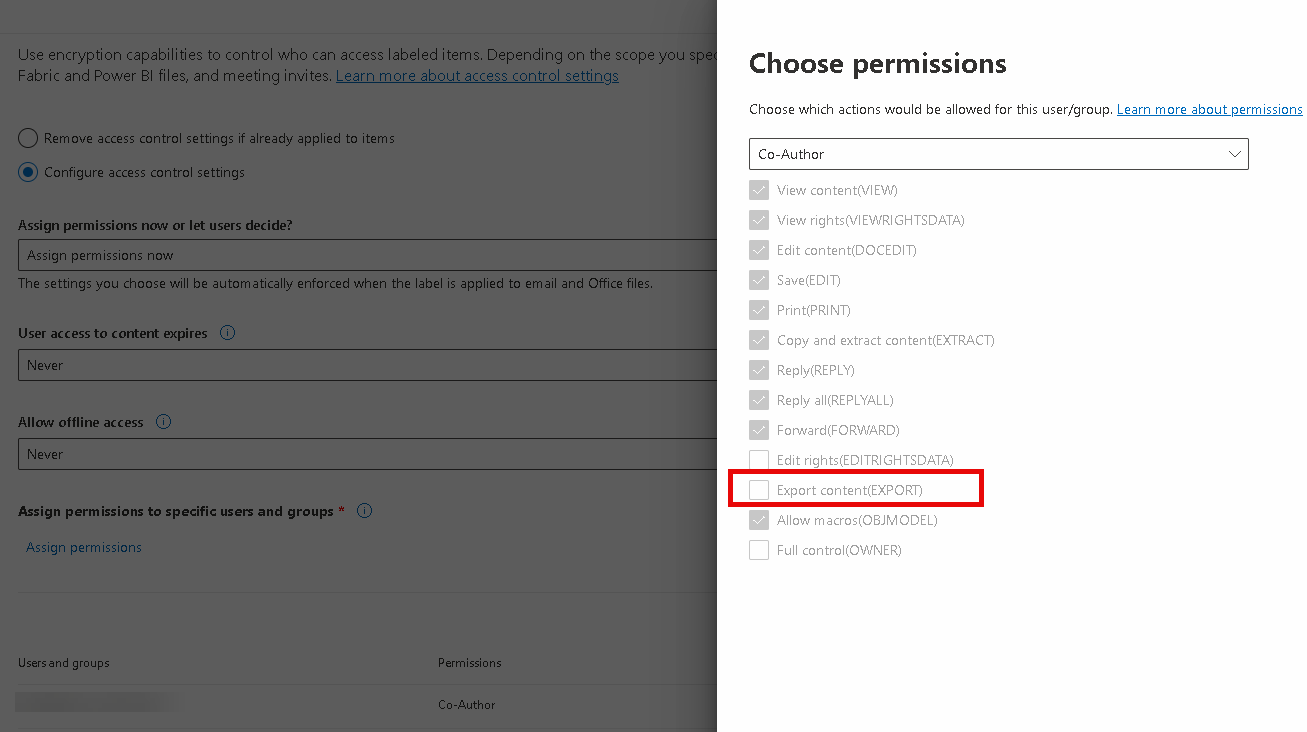Uncheck the Print(PRINT) checkbox
The image size is (1307, 732).
759,310
